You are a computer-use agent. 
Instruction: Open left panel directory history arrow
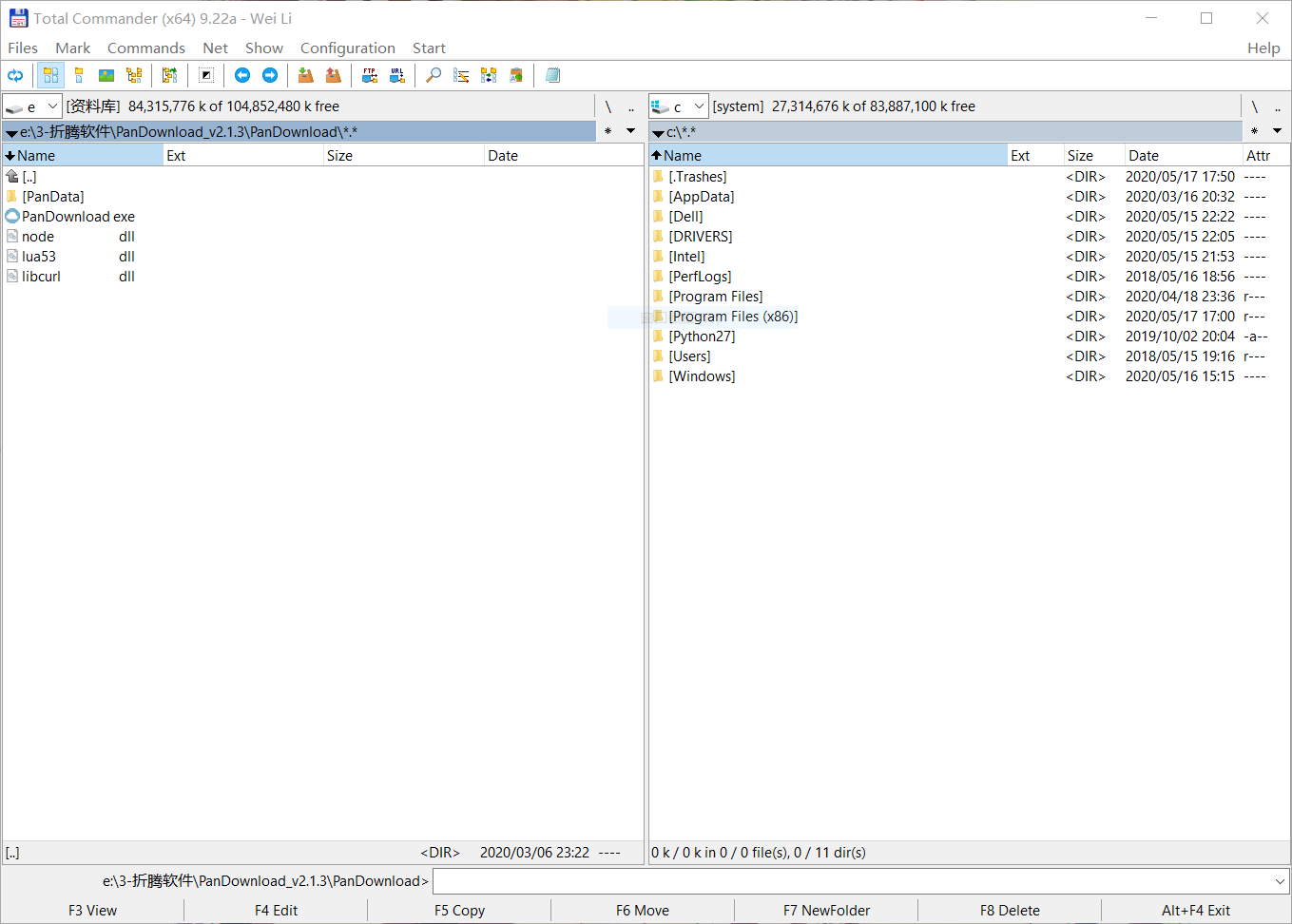tap(630, 131)
